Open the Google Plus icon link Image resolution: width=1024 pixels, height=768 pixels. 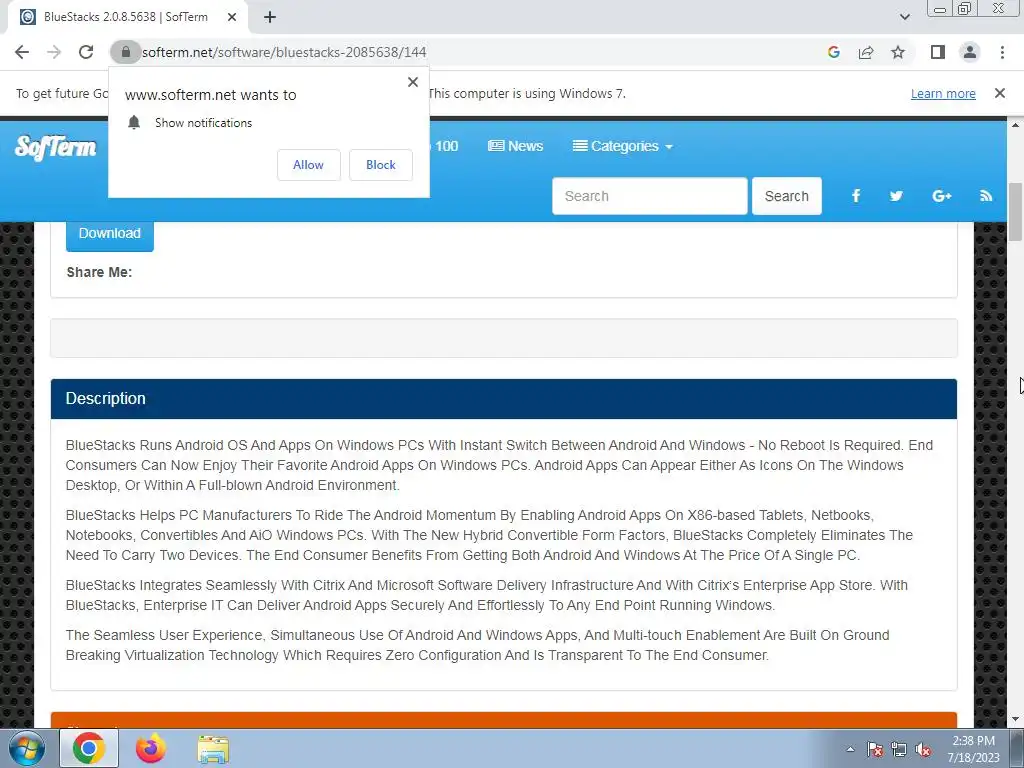[941, 196]
